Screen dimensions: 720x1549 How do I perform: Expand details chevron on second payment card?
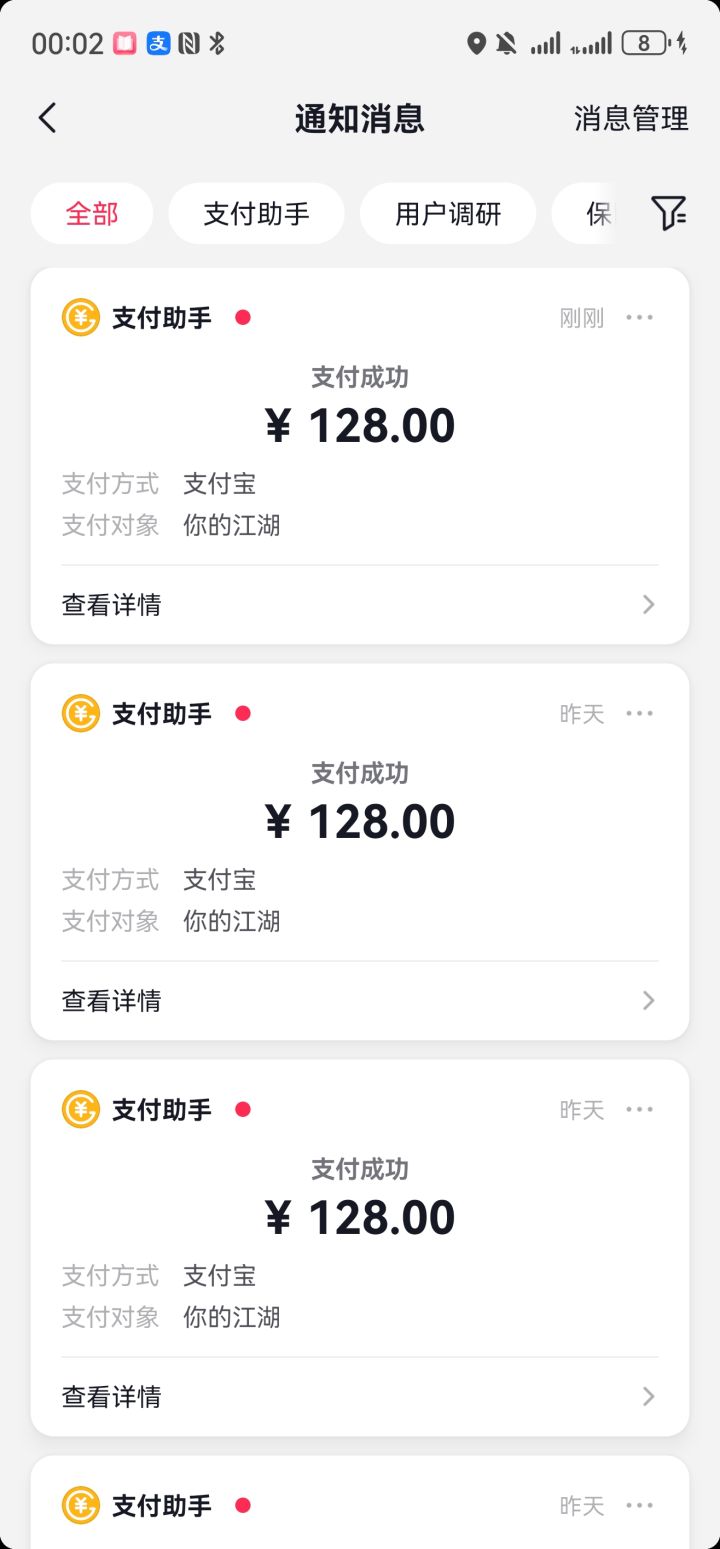(649, 1001)
